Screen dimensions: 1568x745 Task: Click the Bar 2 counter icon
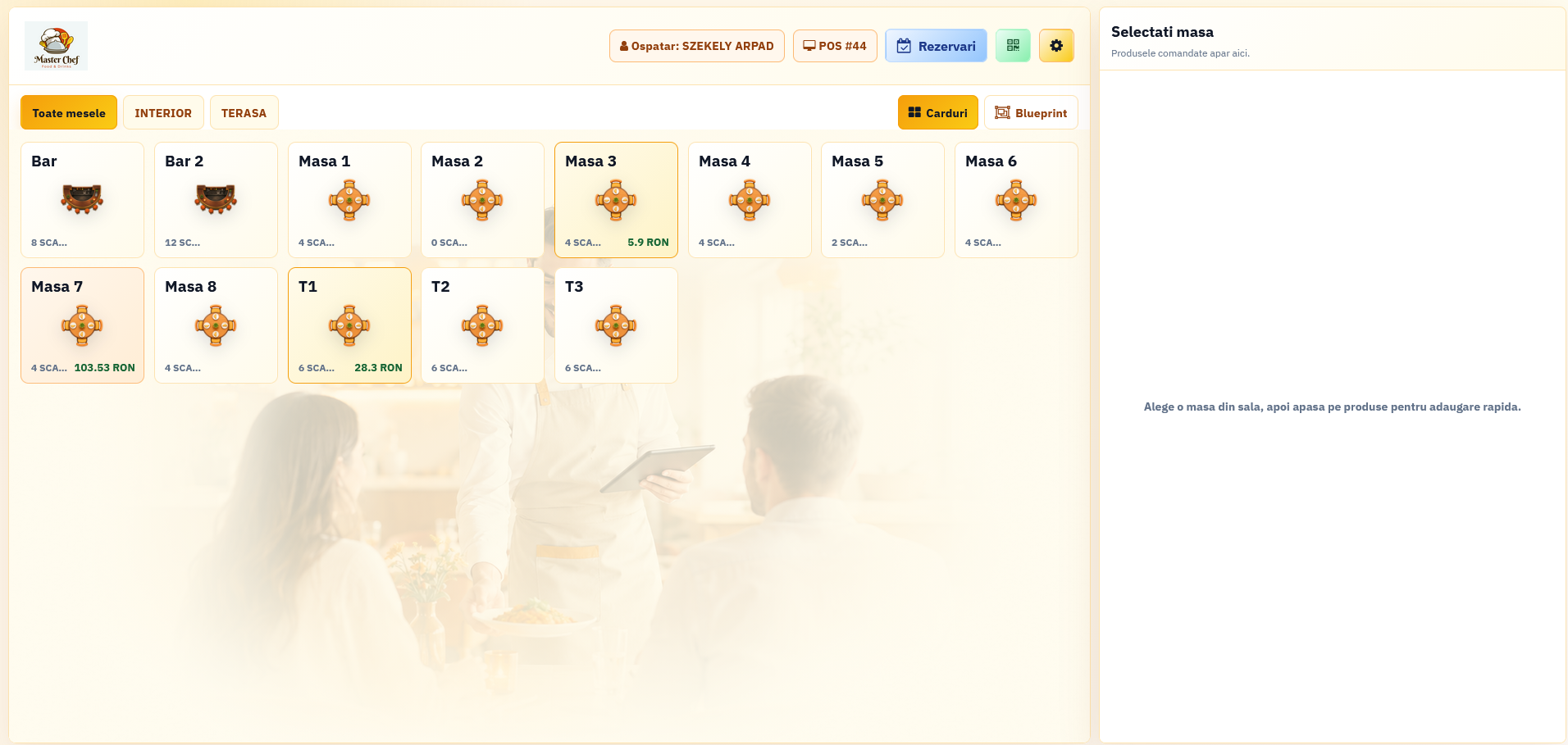click(216, 199)
